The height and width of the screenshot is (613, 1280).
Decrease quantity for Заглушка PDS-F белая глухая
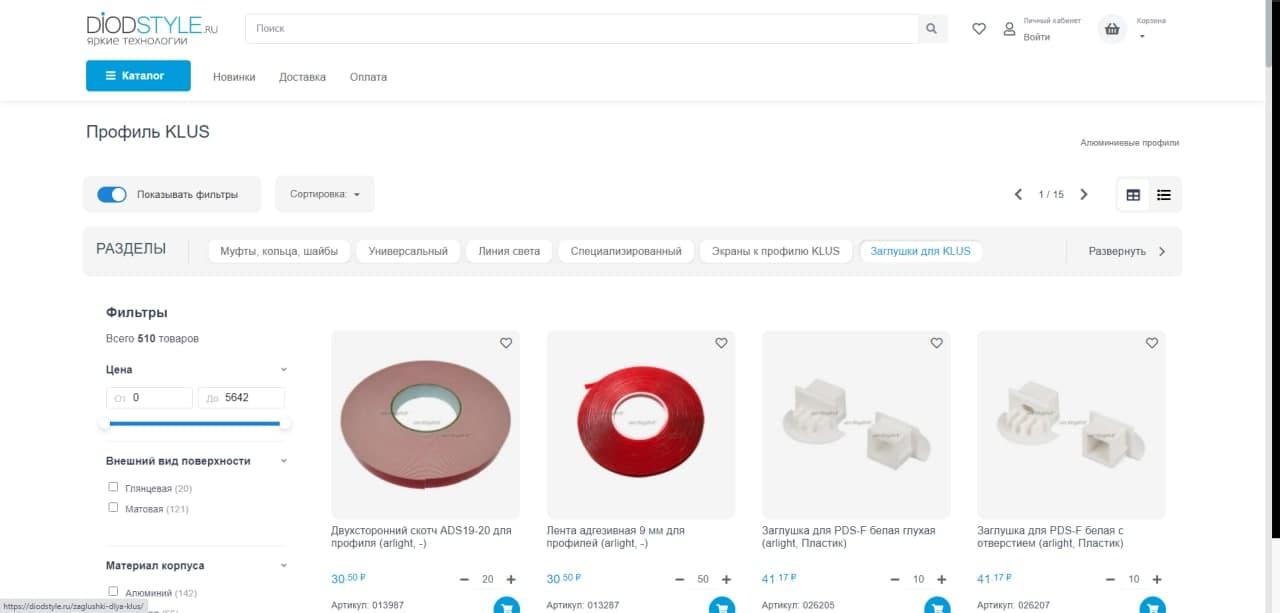pos(895,579)
